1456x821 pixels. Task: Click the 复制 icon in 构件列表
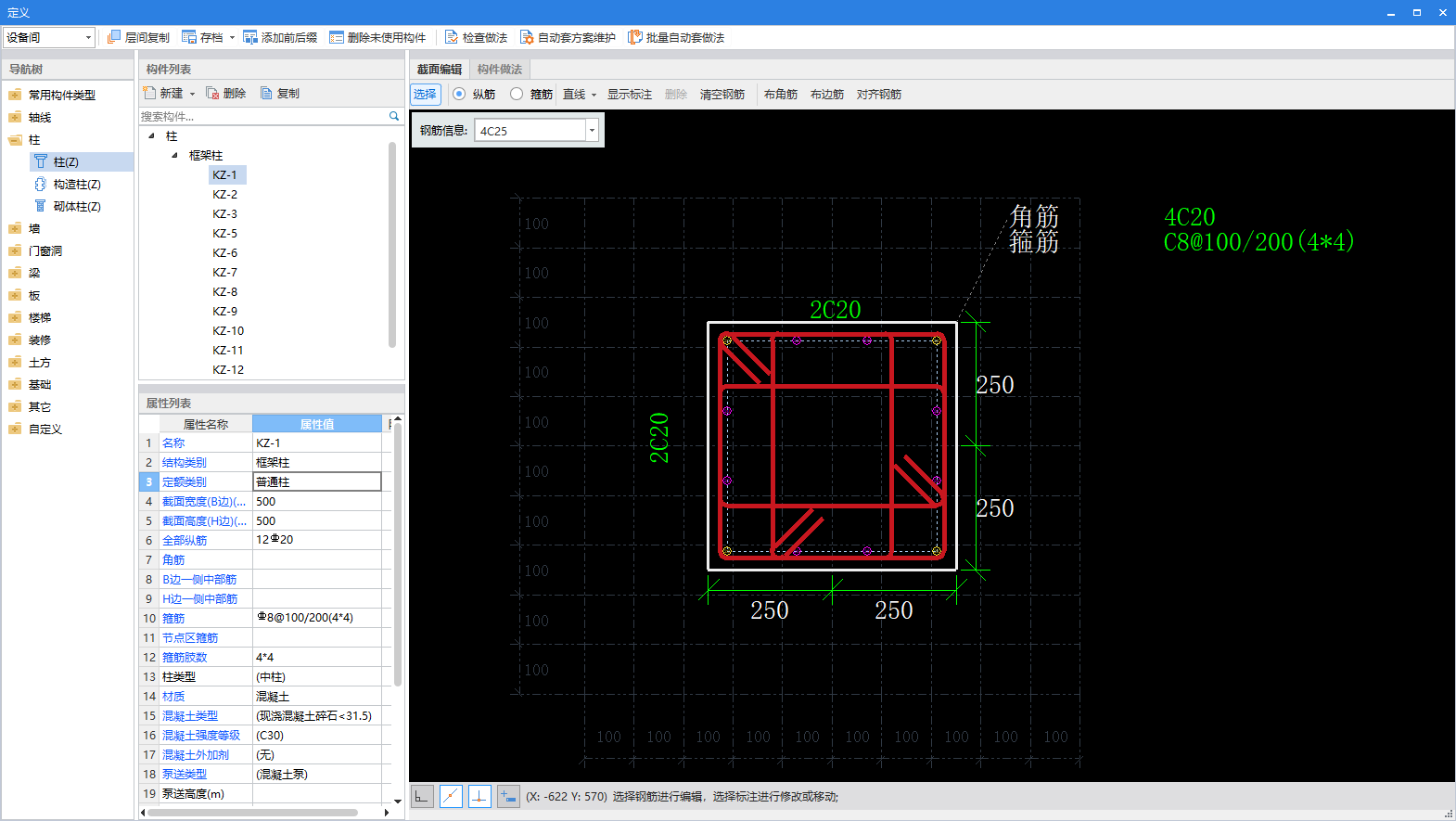pos(266,93)
